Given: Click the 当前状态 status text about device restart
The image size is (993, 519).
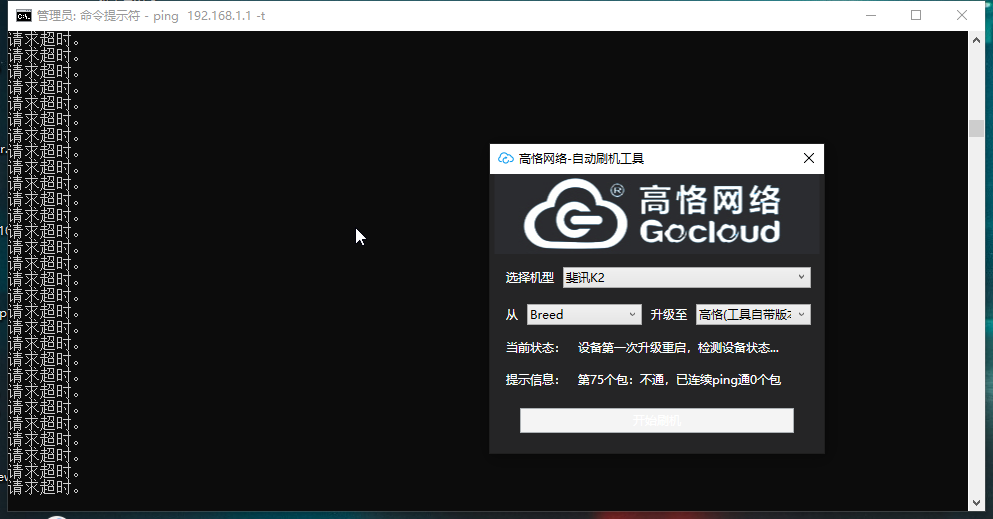Looking at the screenshot, I should click(x=678, y=347).
